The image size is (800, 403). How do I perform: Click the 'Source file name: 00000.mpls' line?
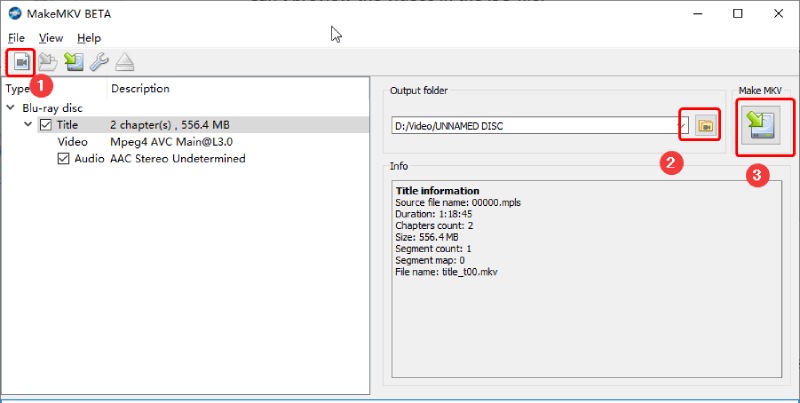458,203
